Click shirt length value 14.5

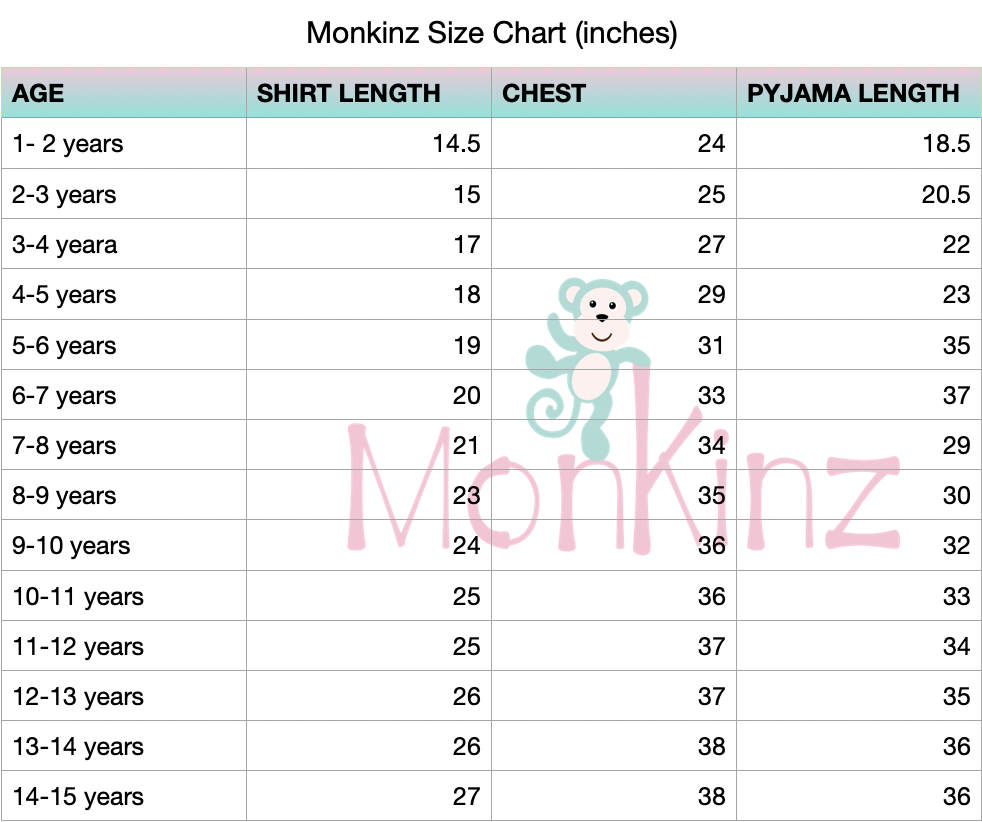pos(457,143)
